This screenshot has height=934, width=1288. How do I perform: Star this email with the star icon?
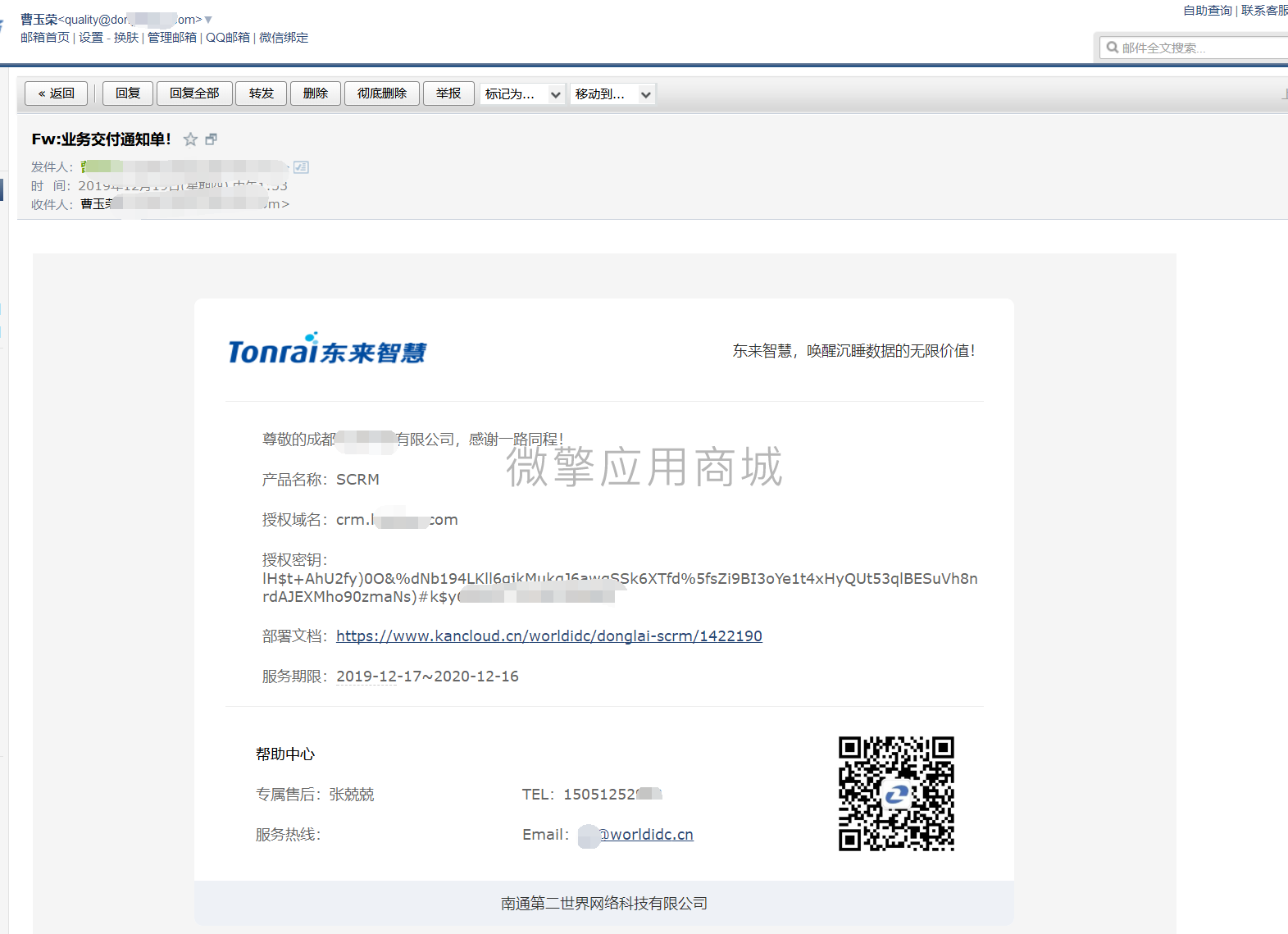(190, 139)
